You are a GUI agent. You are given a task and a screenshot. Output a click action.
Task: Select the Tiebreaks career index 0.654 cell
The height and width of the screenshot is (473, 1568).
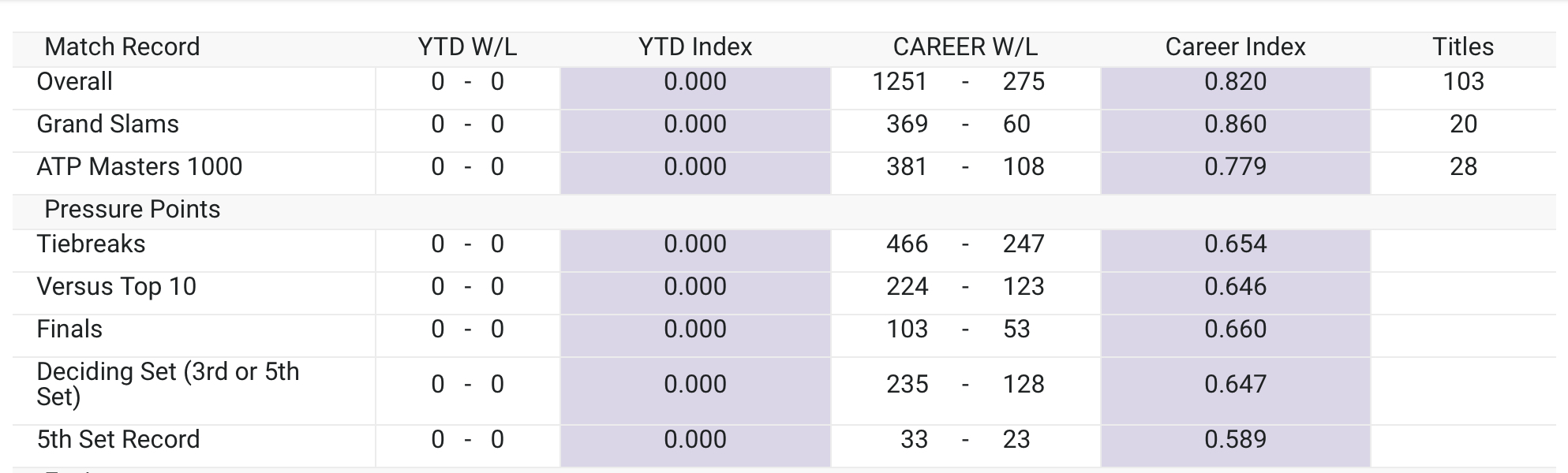coord(1235,244)
